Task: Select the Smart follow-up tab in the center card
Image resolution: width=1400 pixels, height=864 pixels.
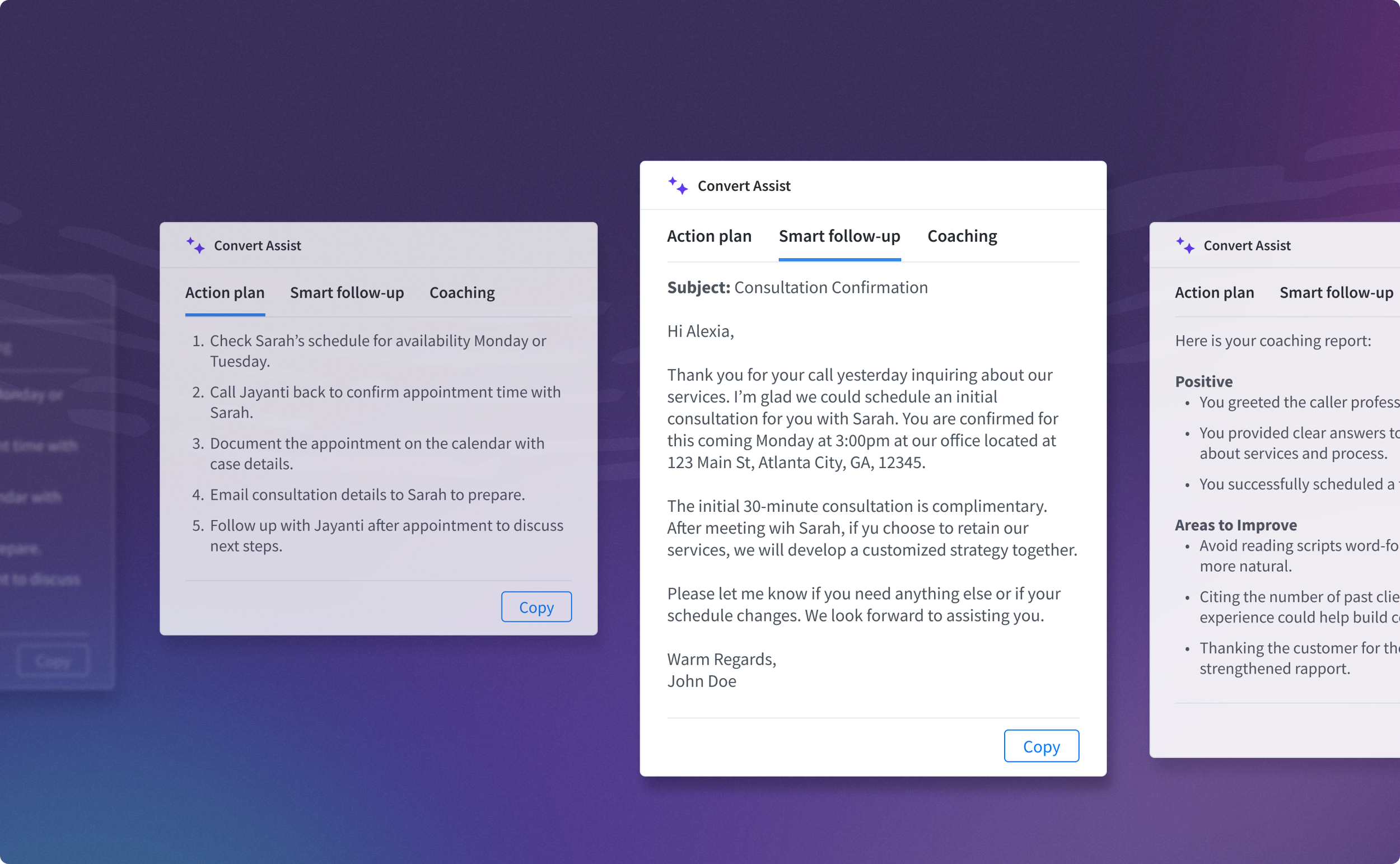Action: [x=839, y=236]
